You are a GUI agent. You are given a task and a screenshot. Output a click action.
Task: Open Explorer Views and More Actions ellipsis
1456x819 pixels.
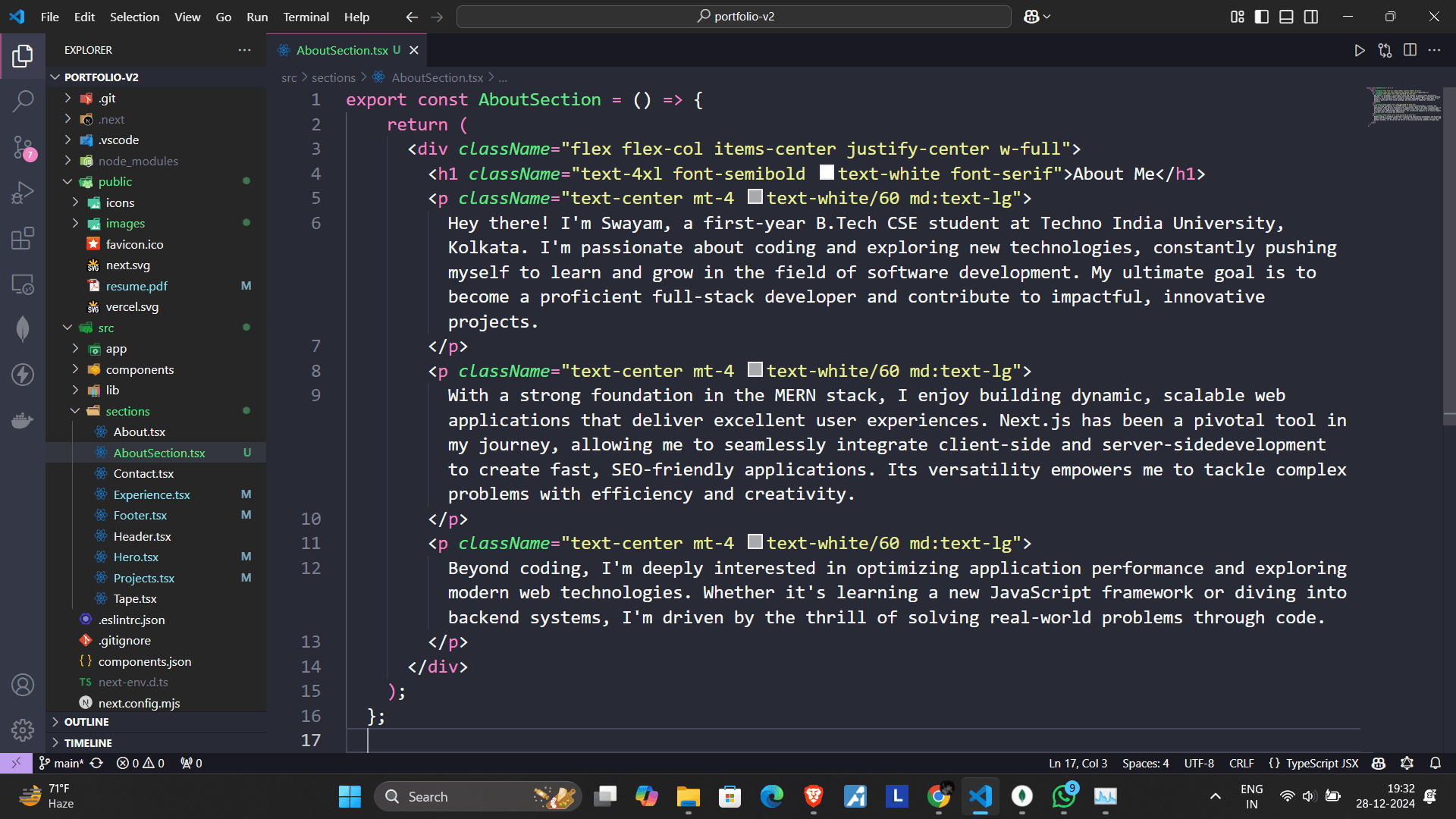pos(244,50)
